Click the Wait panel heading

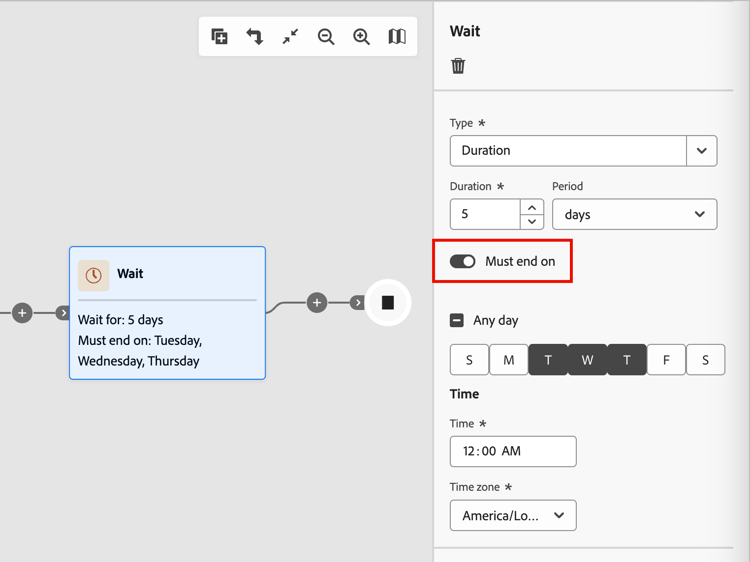tap(465, 31)
